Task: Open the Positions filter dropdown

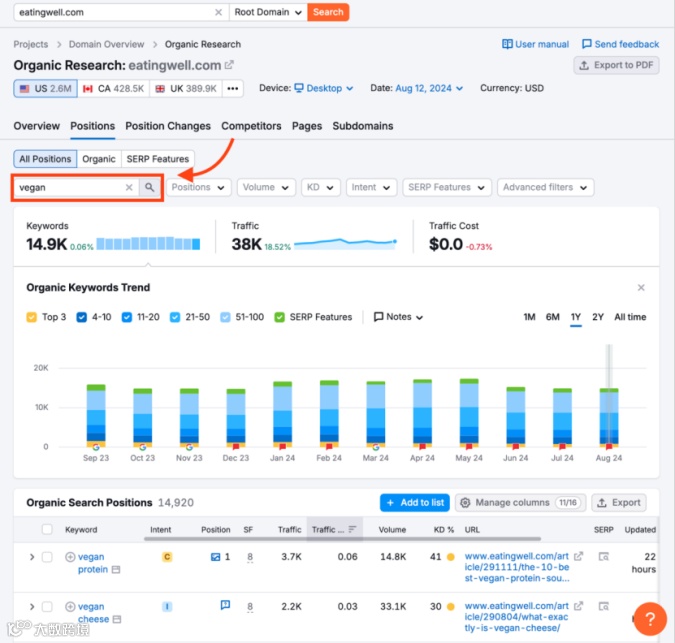Action: [x=198, y=187]
